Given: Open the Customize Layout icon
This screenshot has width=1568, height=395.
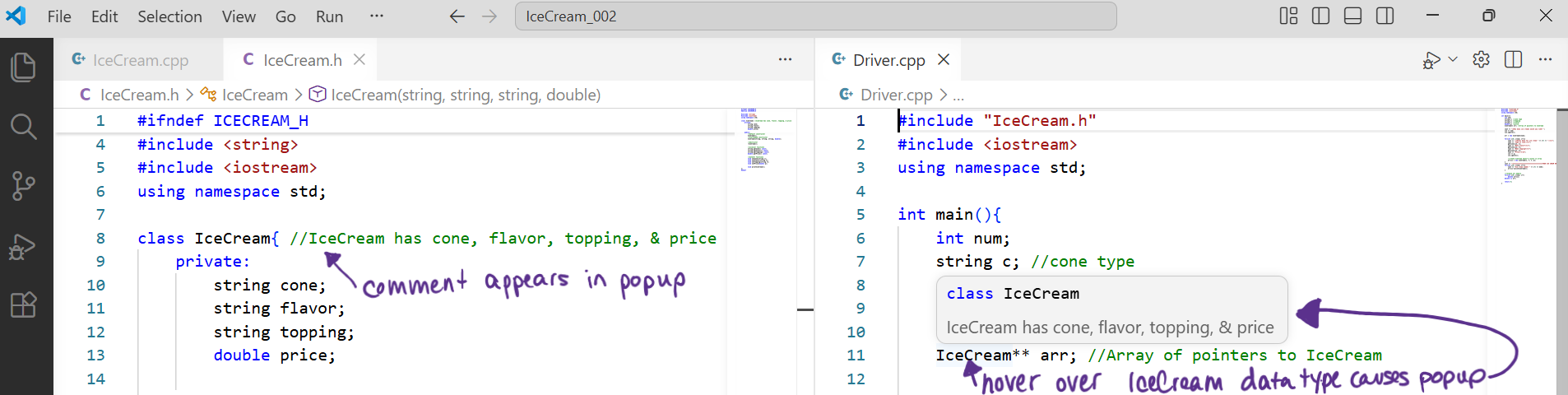Looking at the screenshot, I should click(1288, 16).
